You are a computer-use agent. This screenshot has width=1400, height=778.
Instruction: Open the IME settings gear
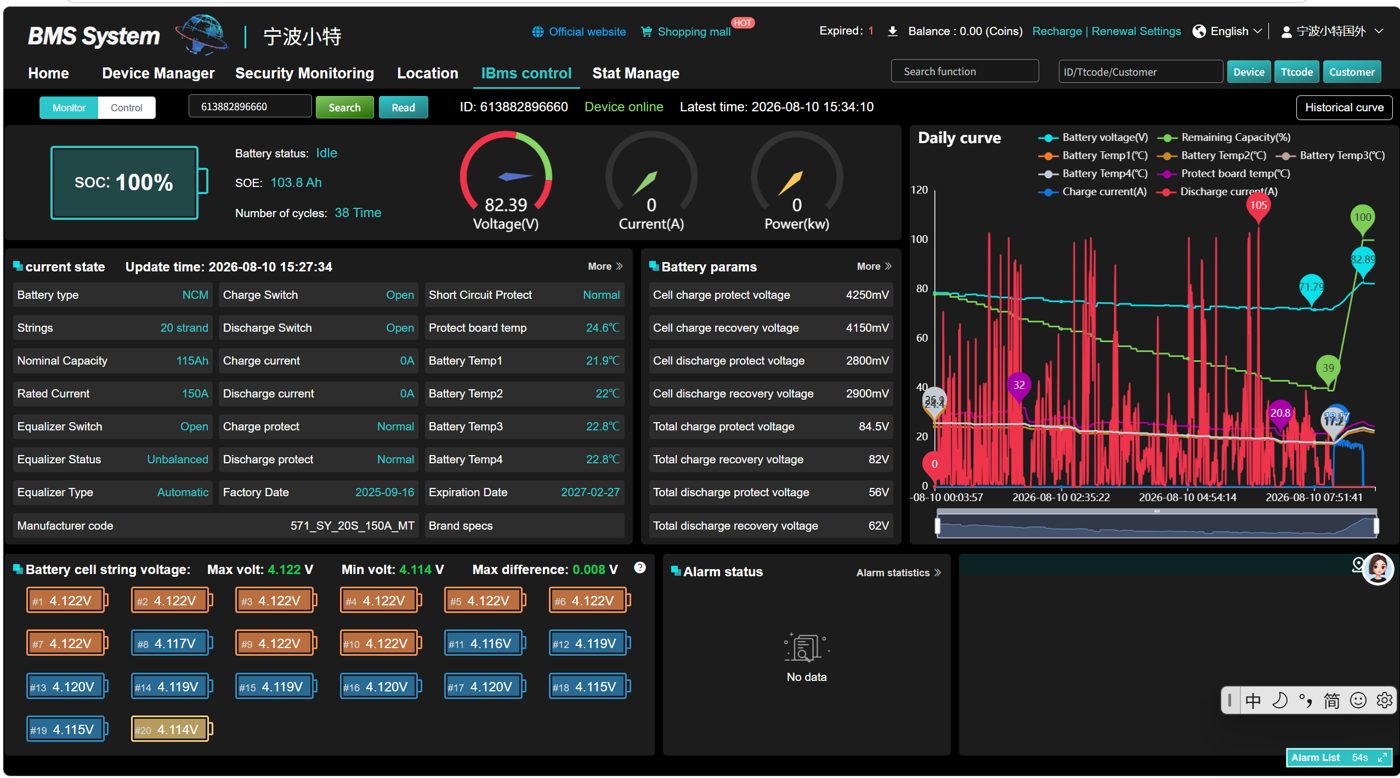[1384, 700]
